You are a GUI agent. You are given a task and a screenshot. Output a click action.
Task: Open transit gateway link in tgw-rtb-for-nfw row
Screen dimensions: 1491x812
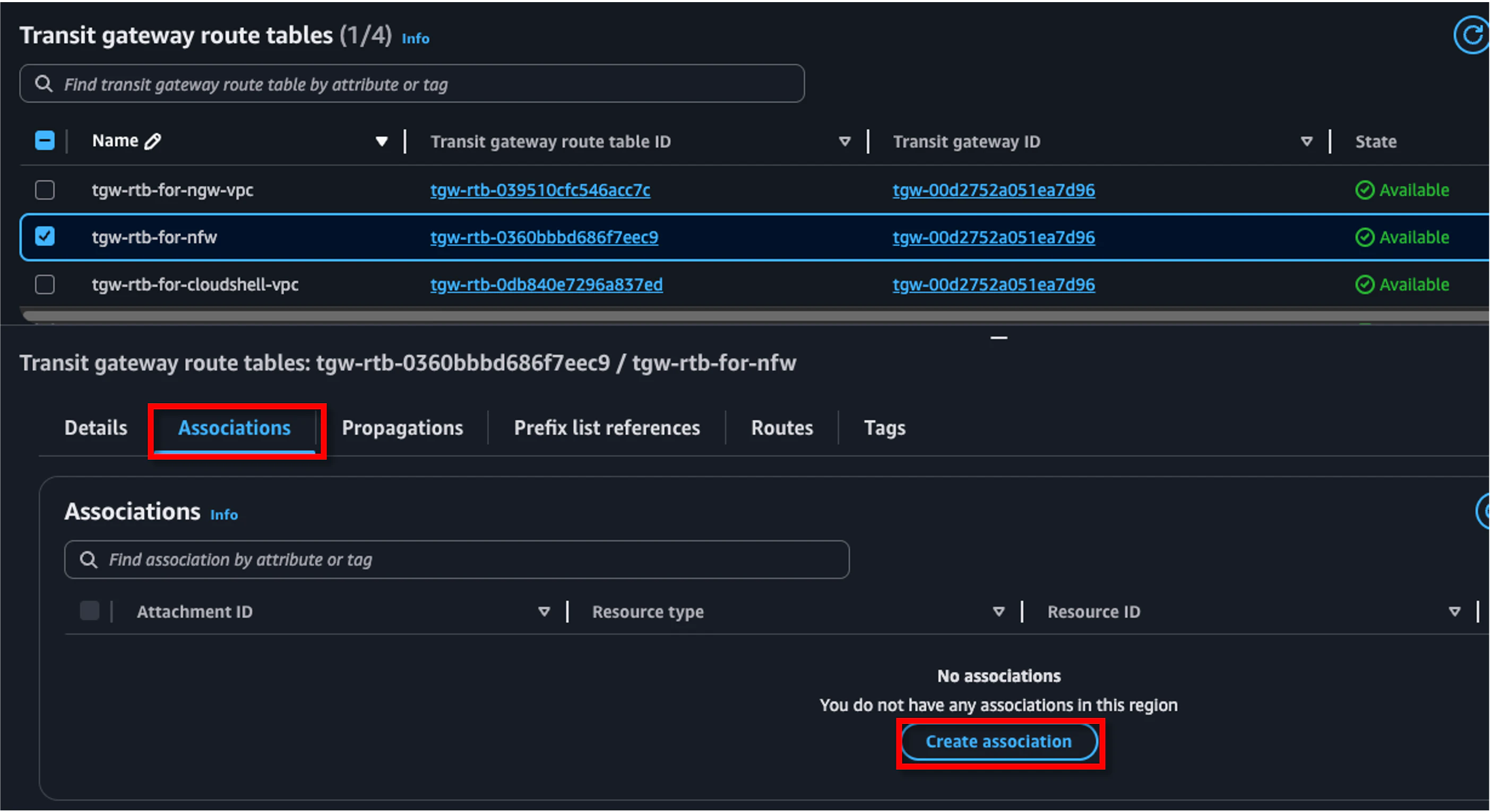[x=993, y=237]
